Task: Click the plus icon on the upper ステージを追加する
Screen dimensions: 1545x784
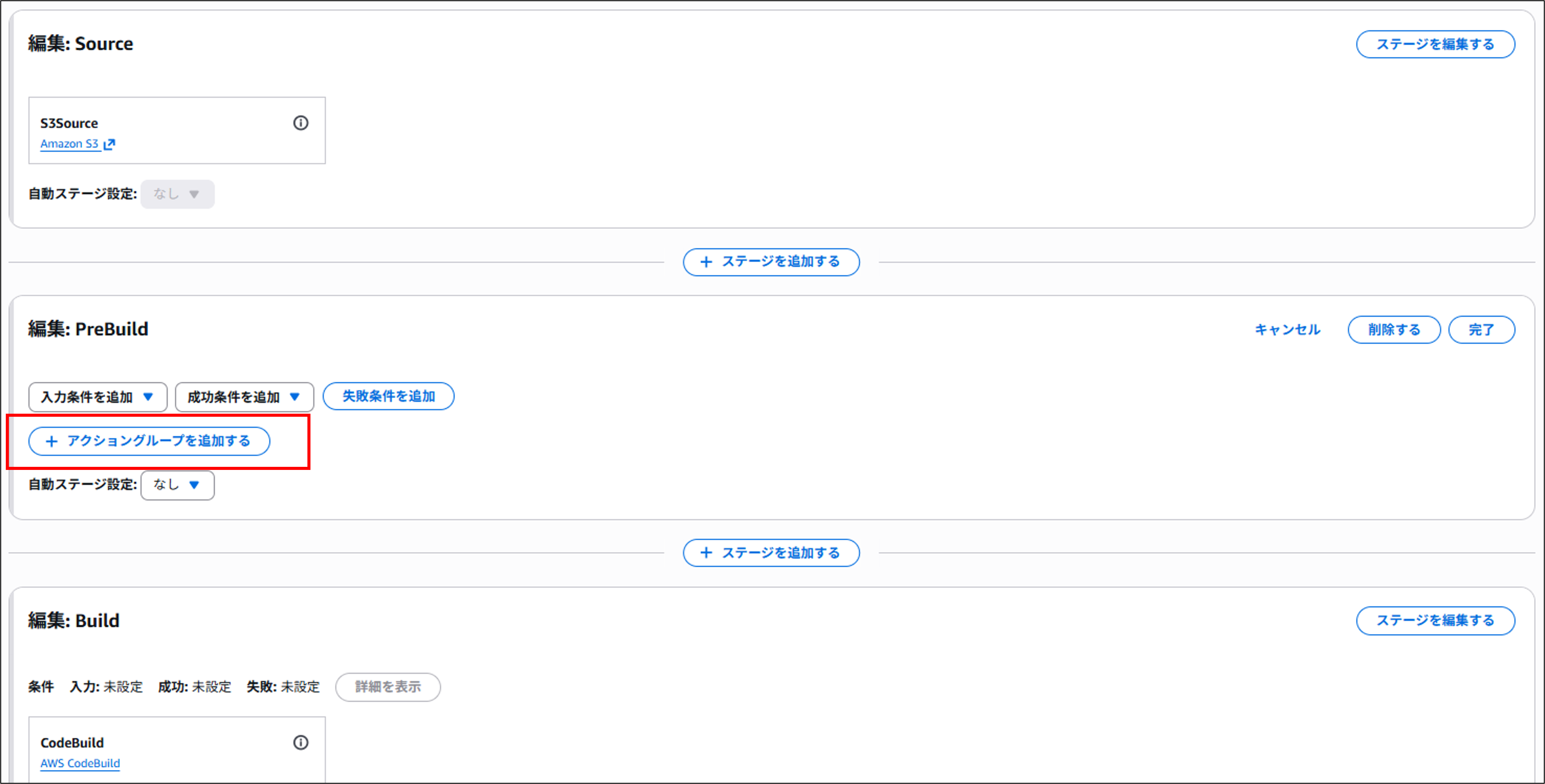Action: click(x=706, y=262)
